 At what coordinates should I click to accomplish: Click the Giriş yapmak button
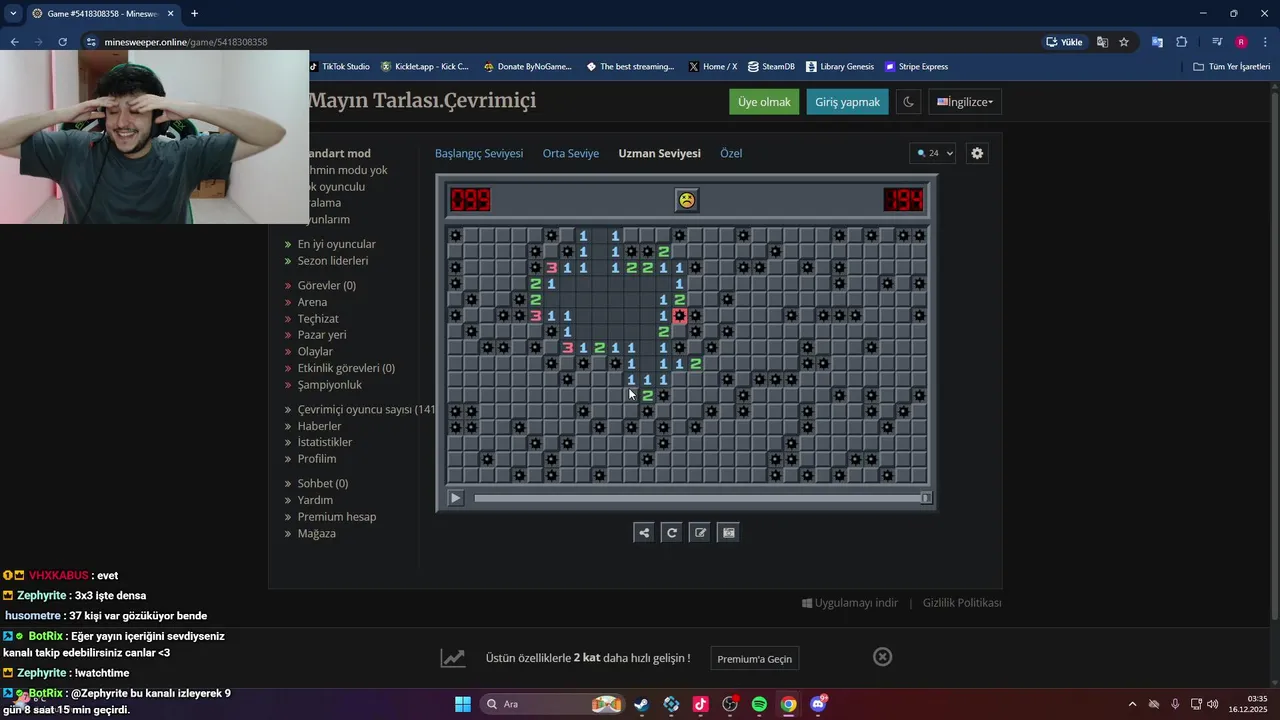[x=847, y=102]
